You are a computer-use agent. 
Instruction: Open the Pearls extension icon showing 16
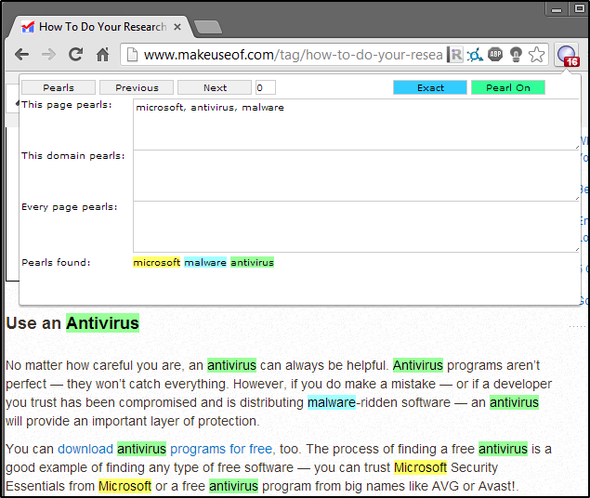point(567,55)
